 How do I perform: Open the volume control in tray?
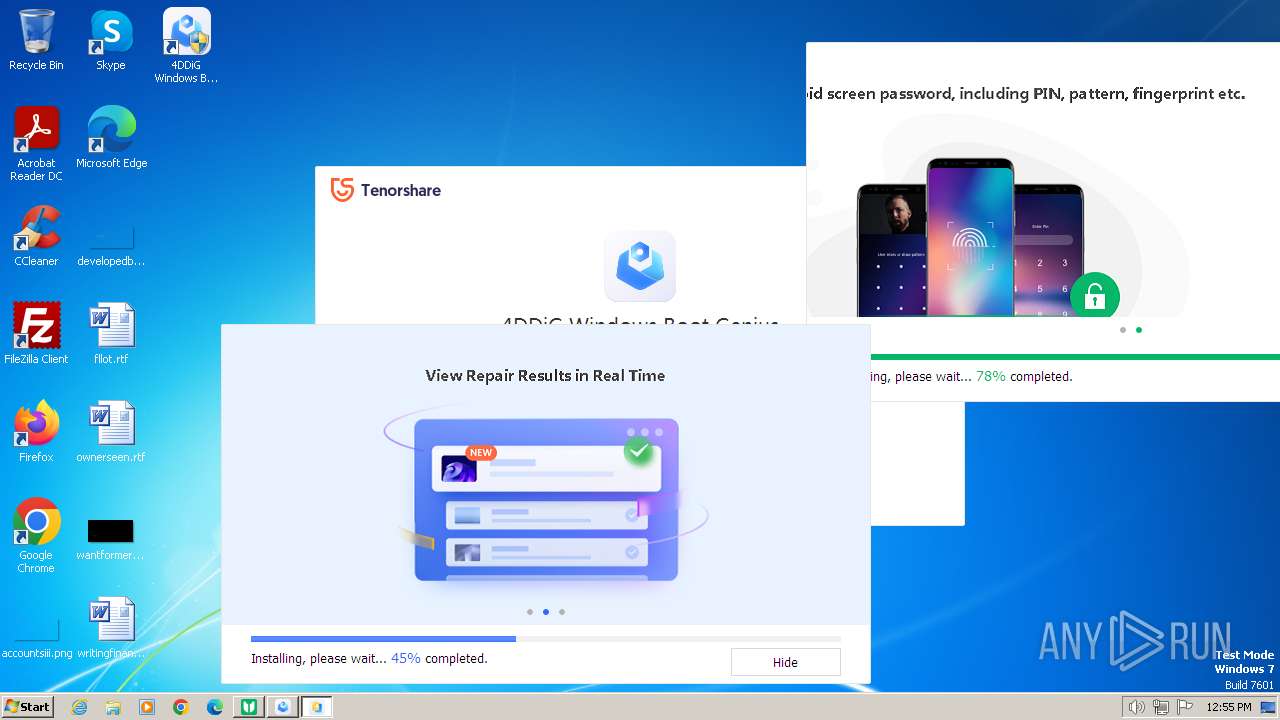1137,707
